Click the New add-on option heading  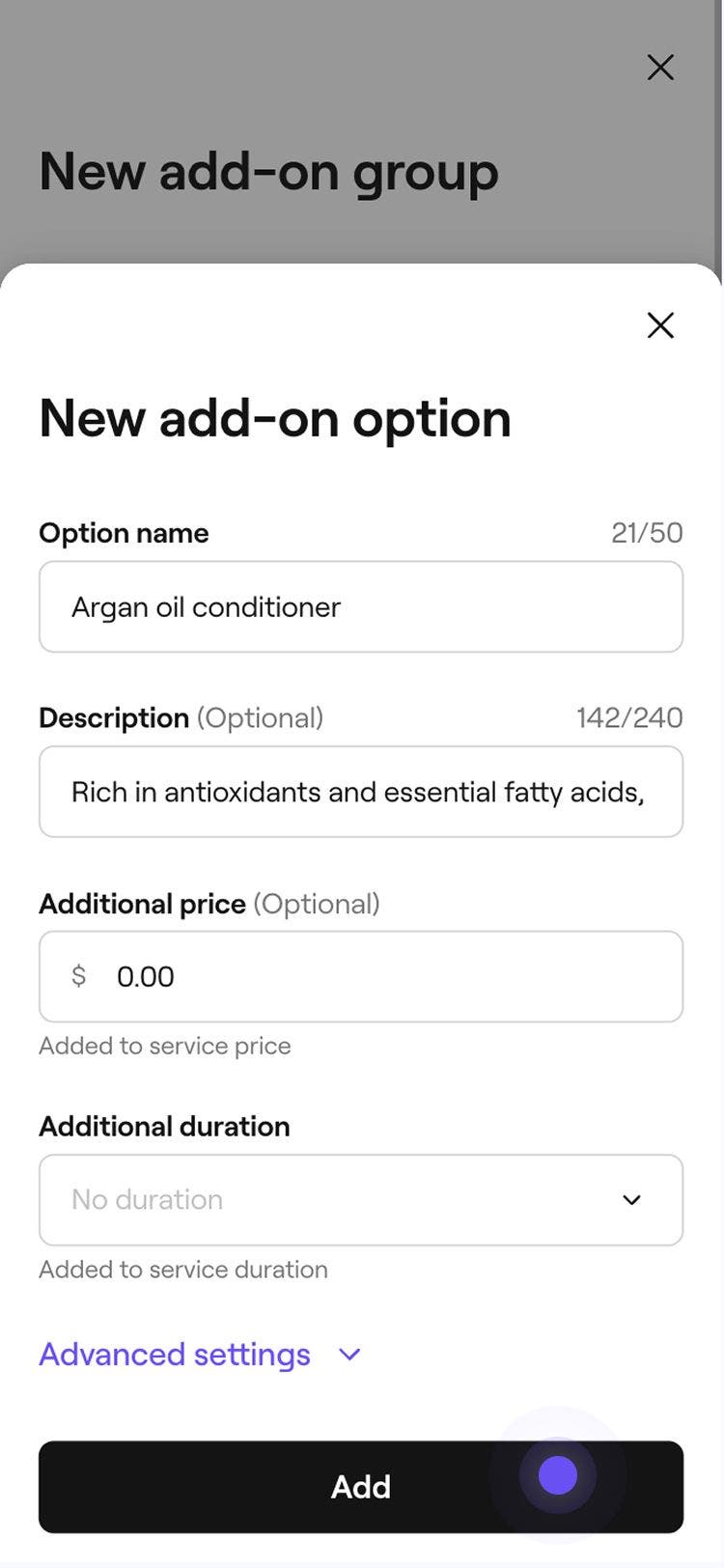[275, 419]
